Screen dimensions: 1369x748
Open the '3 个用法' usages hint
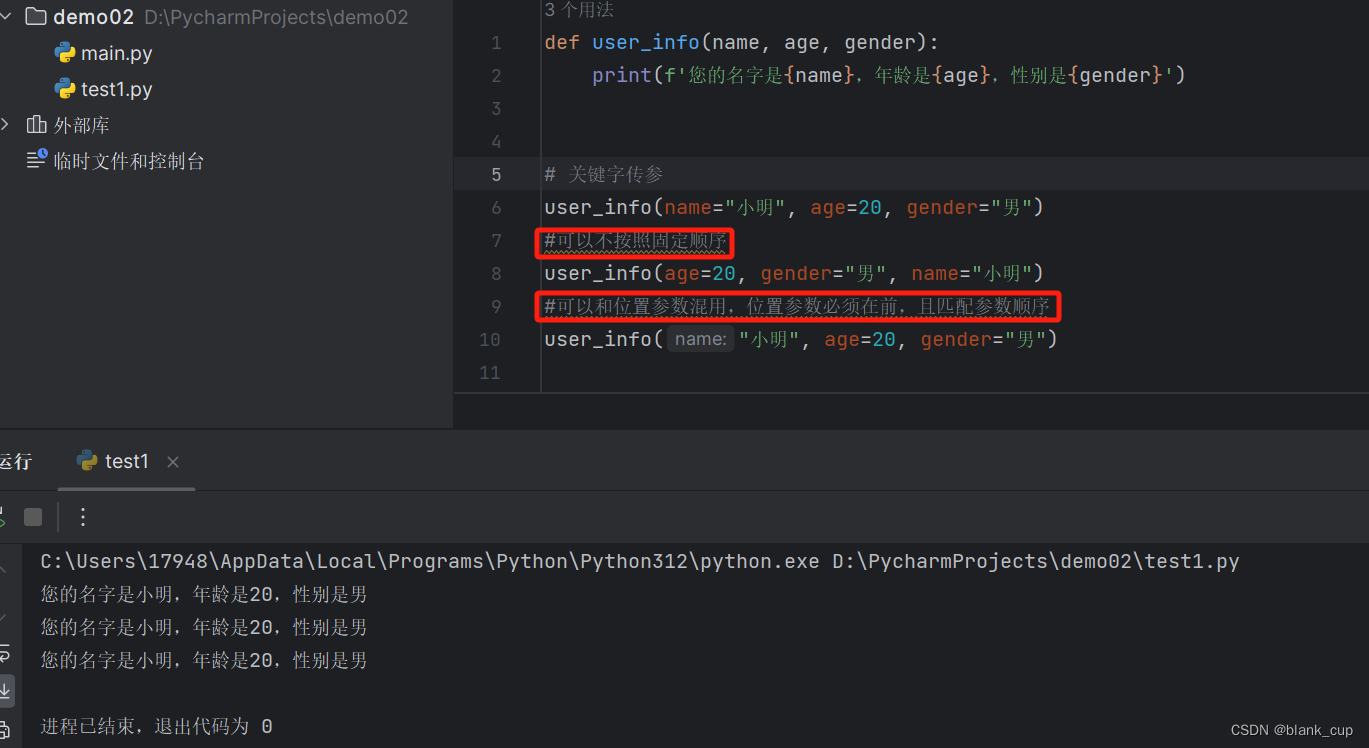pyautogui.click(x=579, y=10)
